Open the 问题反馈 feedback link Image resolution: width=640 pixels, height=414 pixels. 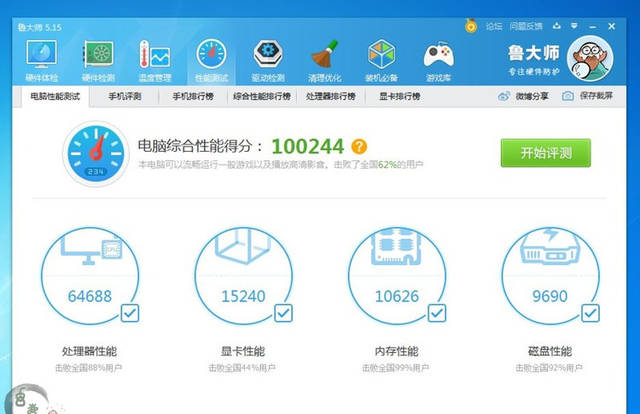tap(526, 27)
